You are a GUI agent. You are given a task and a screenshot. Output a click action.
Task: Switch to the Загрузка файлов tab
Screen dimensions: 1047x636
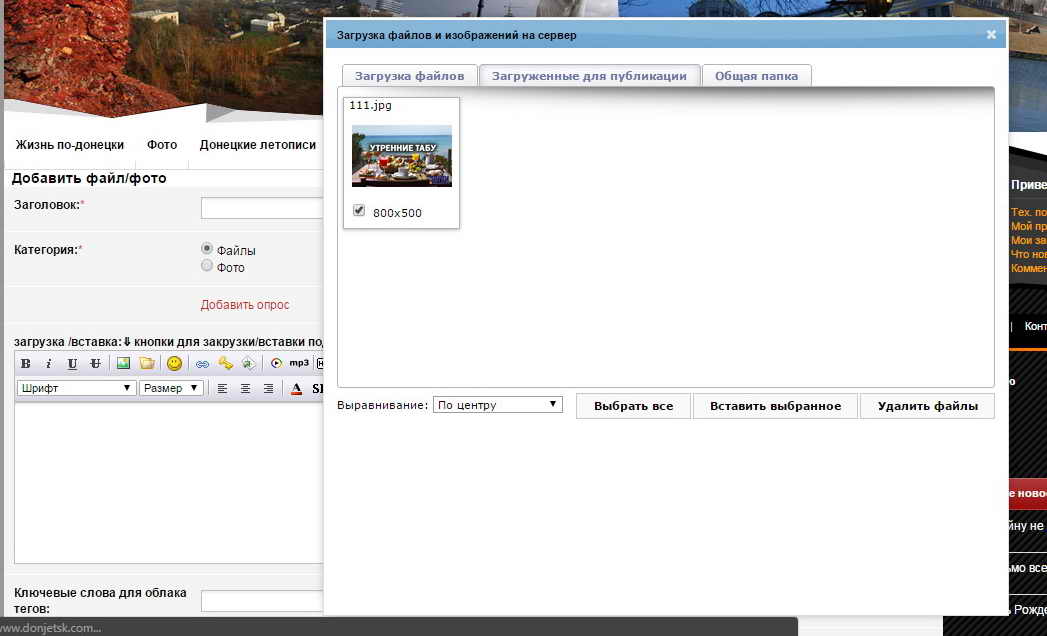click(409, 76)
